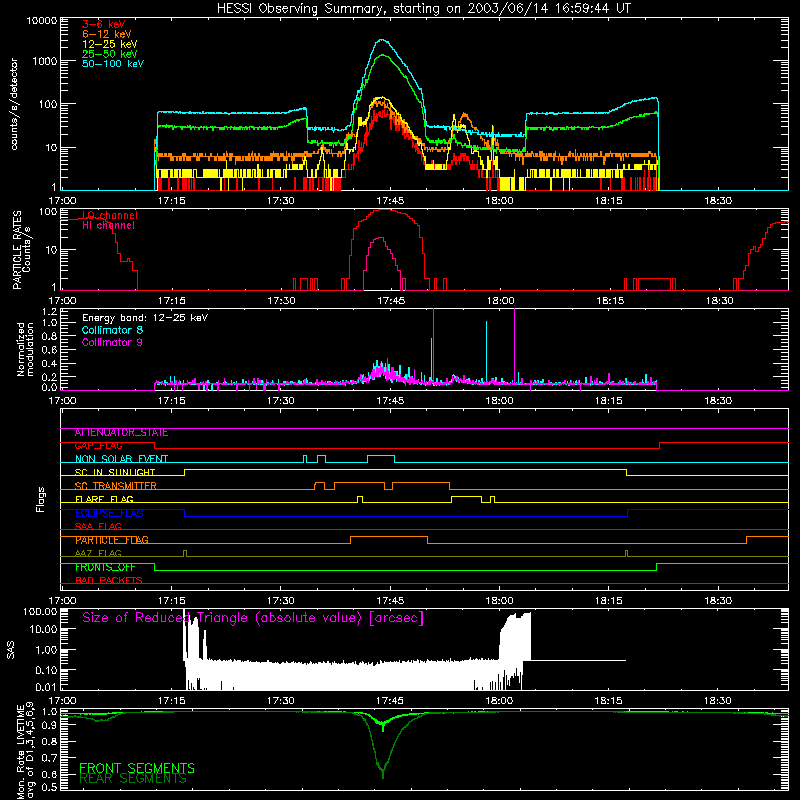Screen dimensions: 800x800
Task: Click the "GAP_FLAG" flag label
Action: [x=98, y=446]
